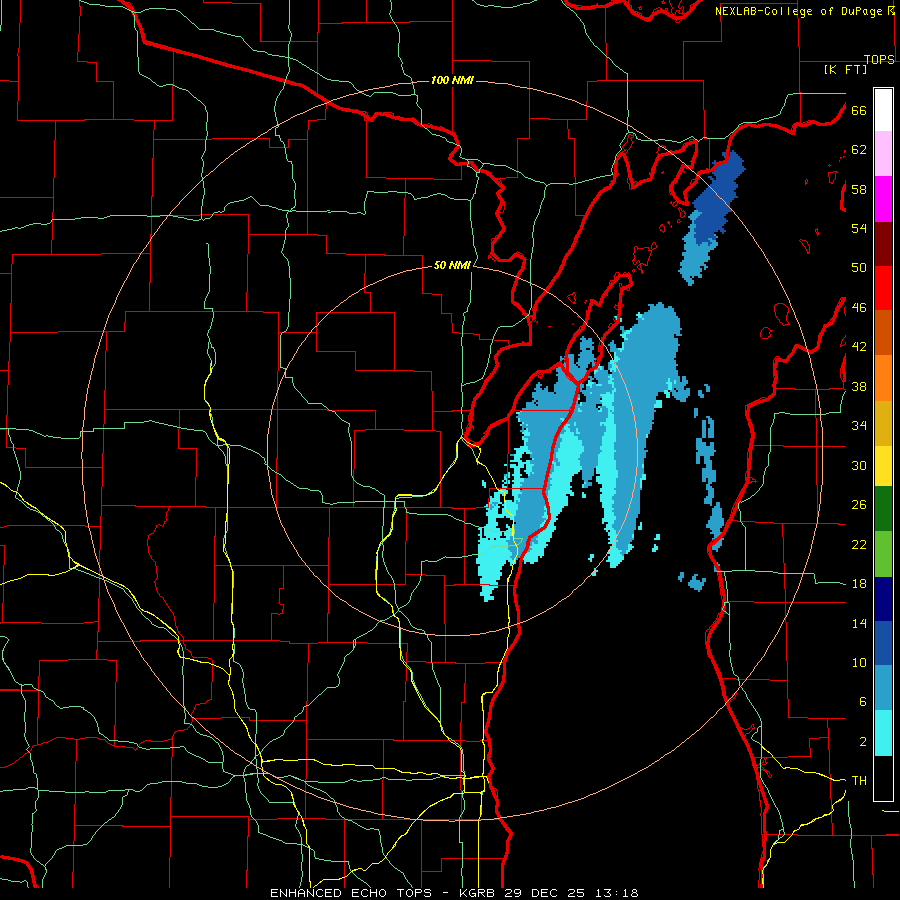Image resolution: width=900 pixels, height=900 pixels.
Task: Click the legend value 54
Action: [859, 228]
